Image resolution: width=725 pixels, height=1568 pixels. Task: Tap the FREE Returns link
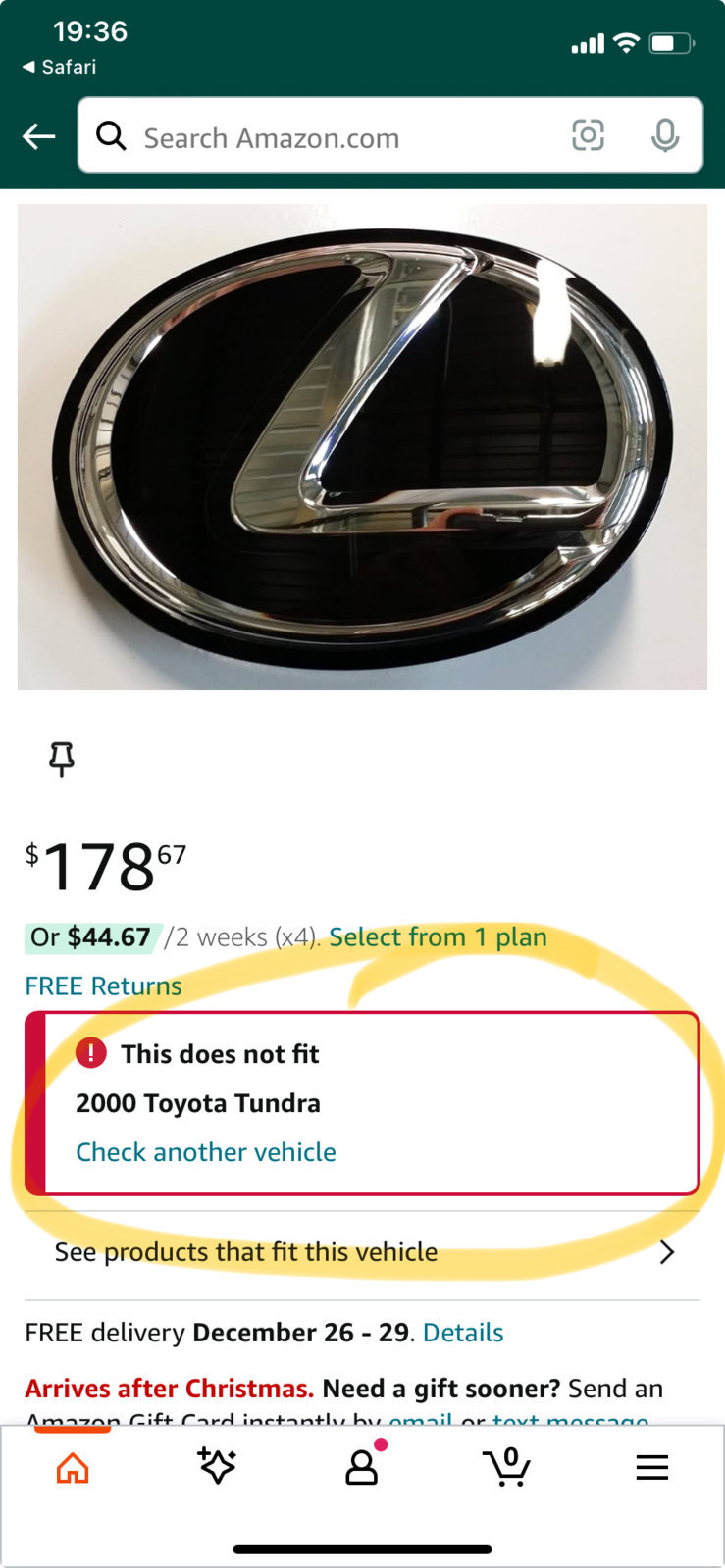coord(103,986)
